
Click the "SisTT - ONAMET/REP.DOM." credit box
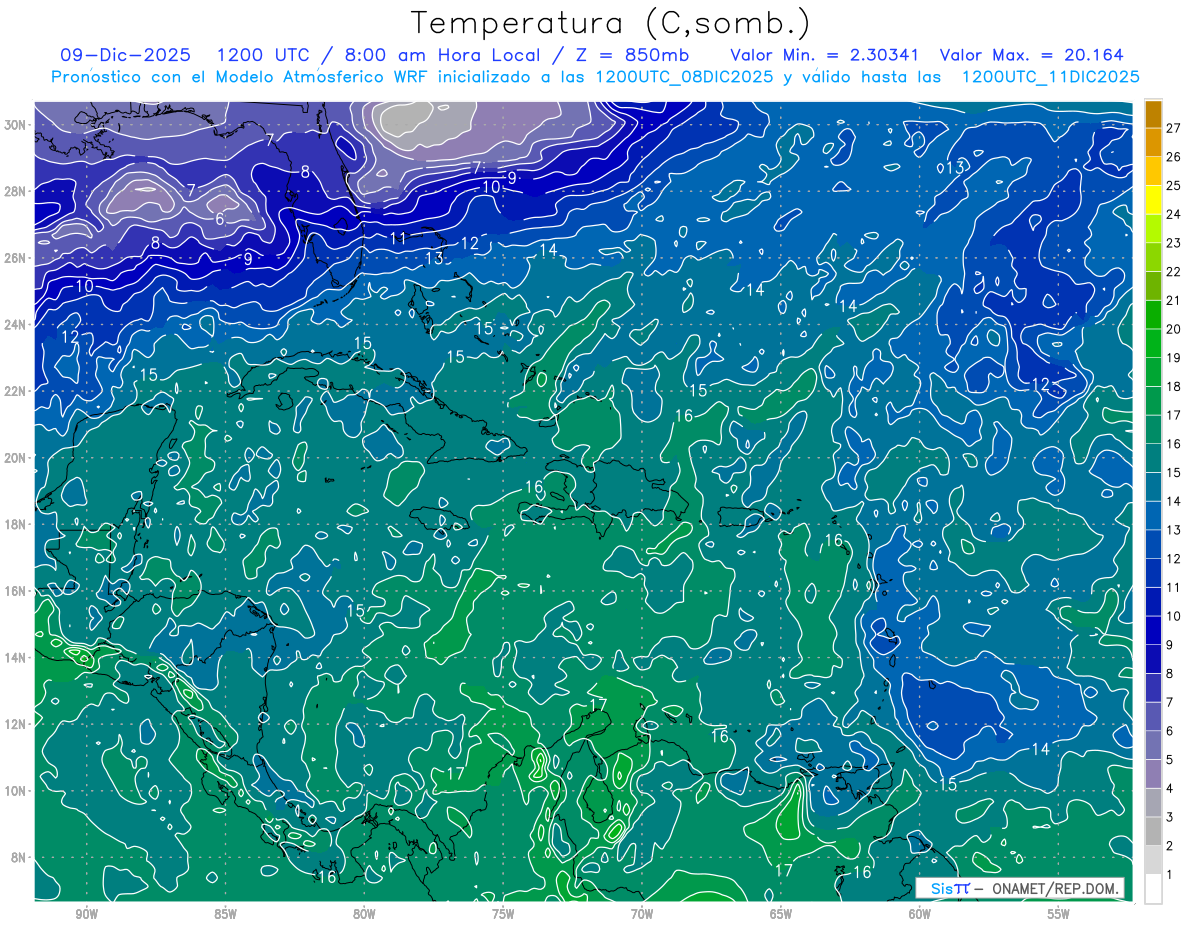point(1020,888)
